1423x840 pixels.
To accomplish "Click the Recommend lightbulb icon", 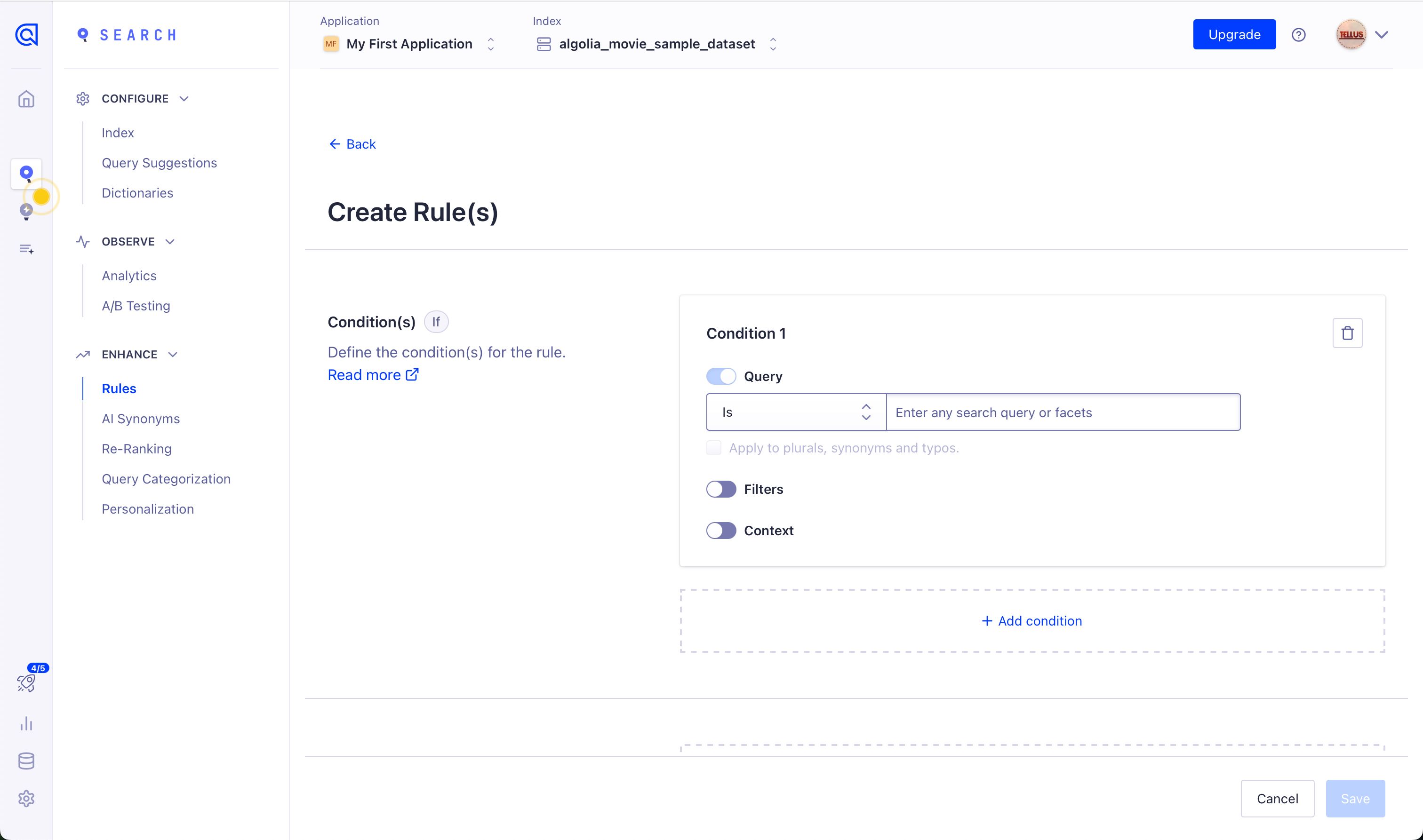I will pos(26,211).
